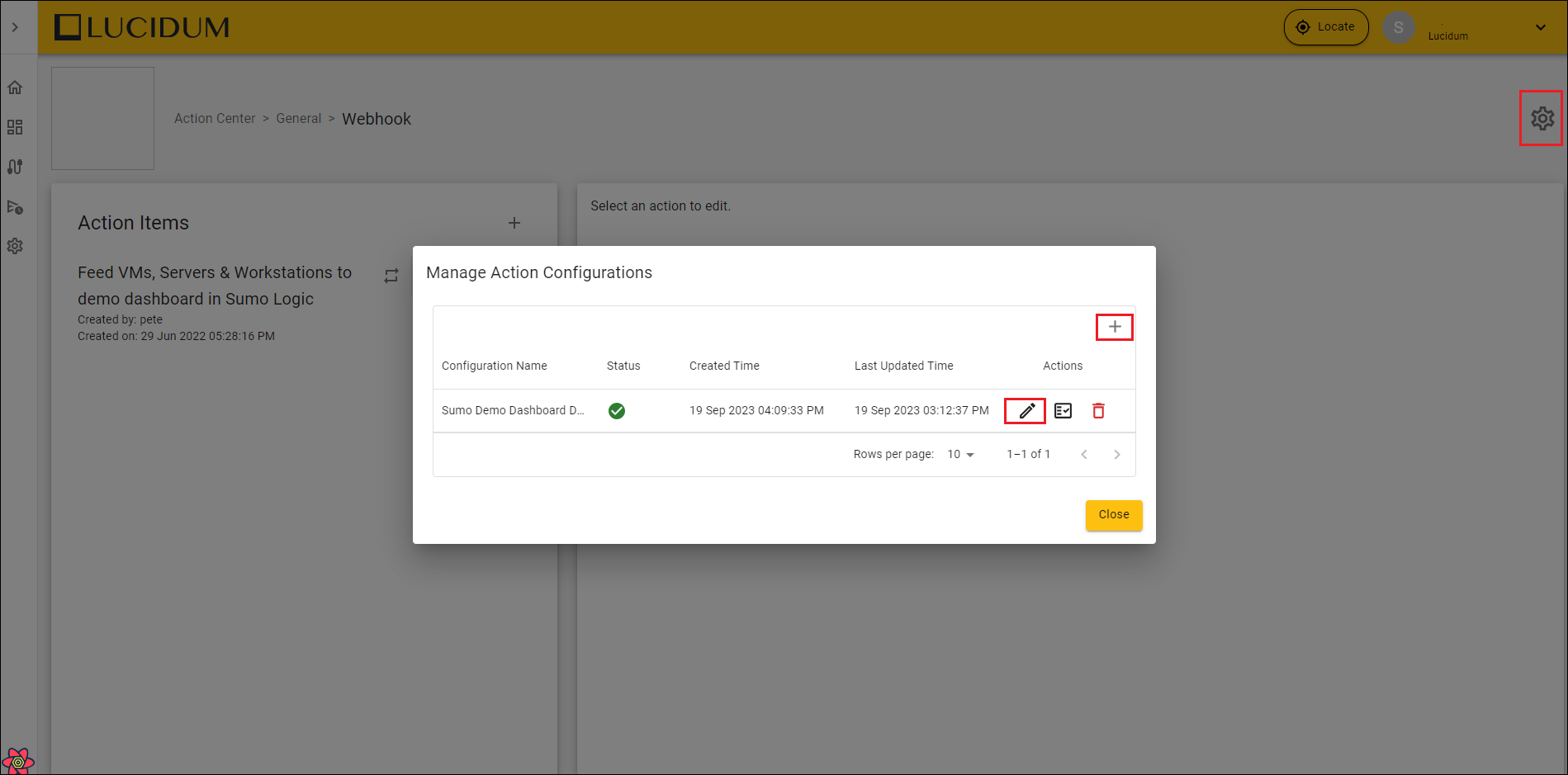Click the 19 Sep 2023 04:09:33 PM cell

(756, 410)
